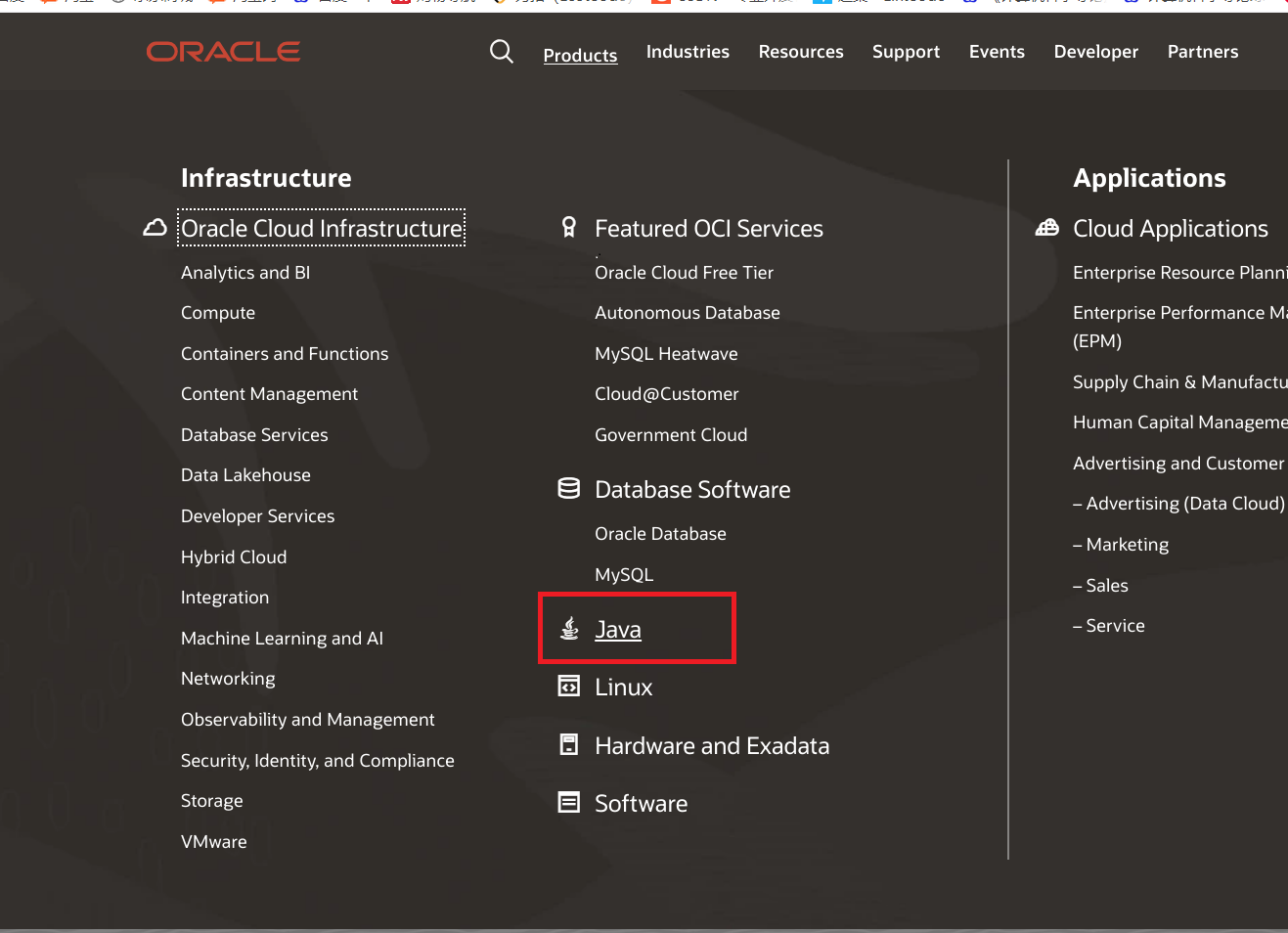Go to Oracle Cloud Infrastructure
Image resolution: width=1288 pixels, height=933 pixels.
click(322, 228)
